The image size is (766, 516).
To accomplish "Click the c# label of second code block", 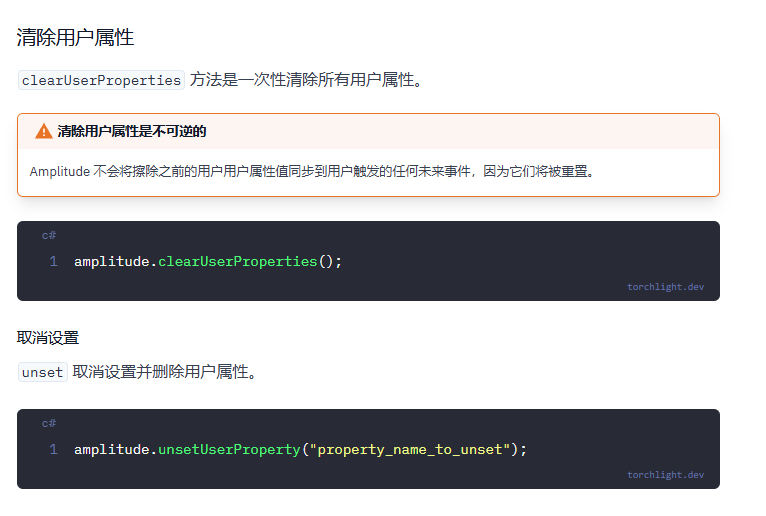I will click(49, 424).
